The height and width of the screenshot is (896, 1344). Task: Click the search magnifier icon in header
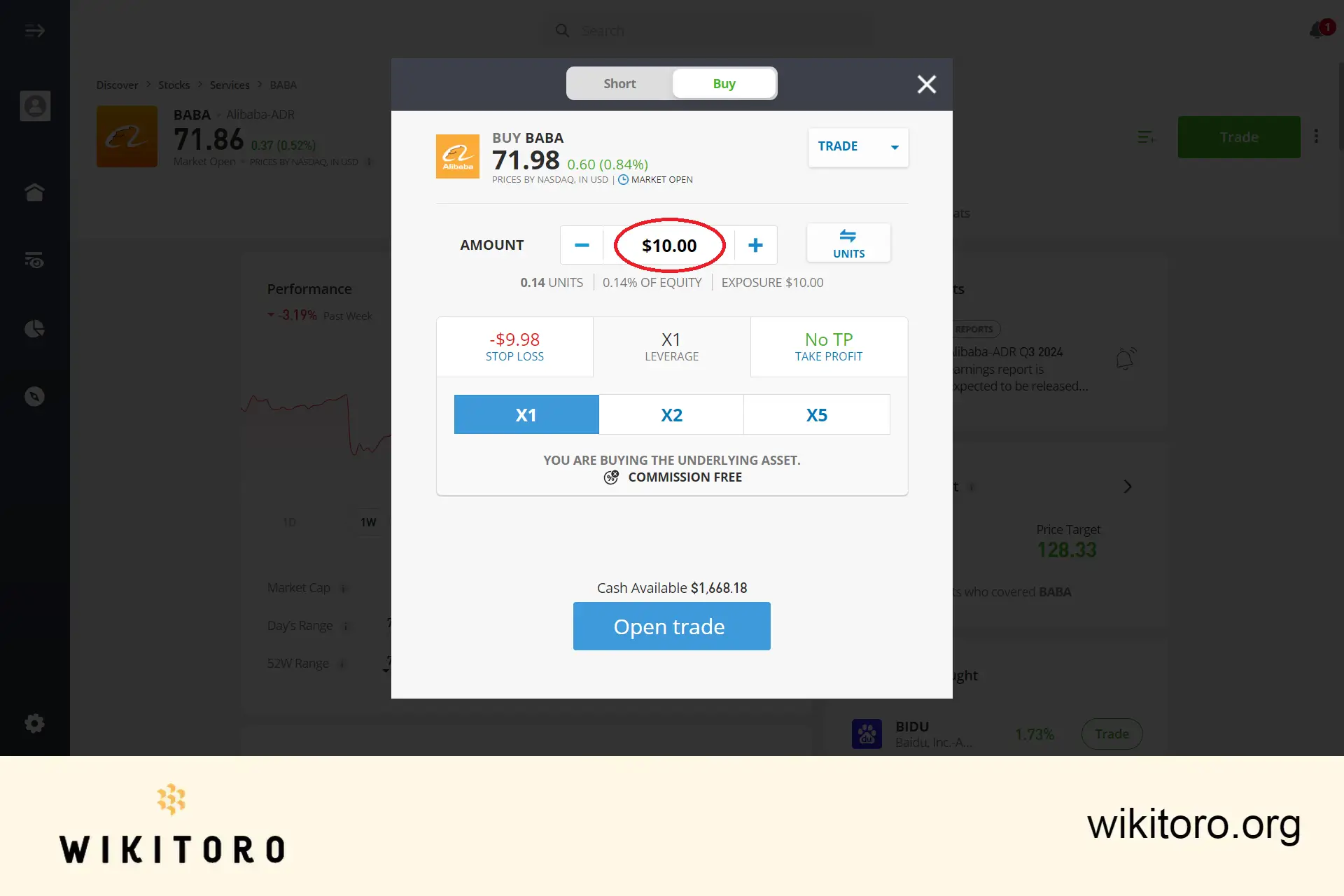562,30
